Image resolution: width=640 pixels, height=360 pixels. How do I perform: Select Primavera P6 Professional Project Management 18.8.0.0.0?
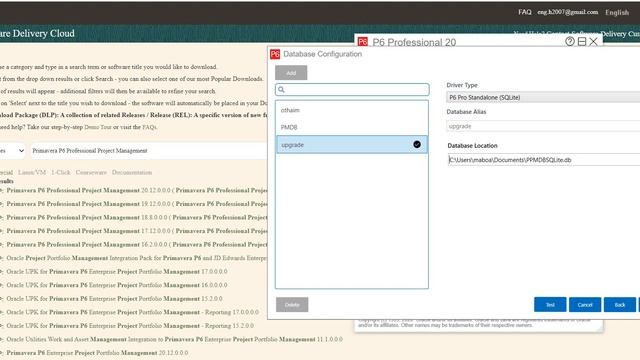click(x=137, y=217)
